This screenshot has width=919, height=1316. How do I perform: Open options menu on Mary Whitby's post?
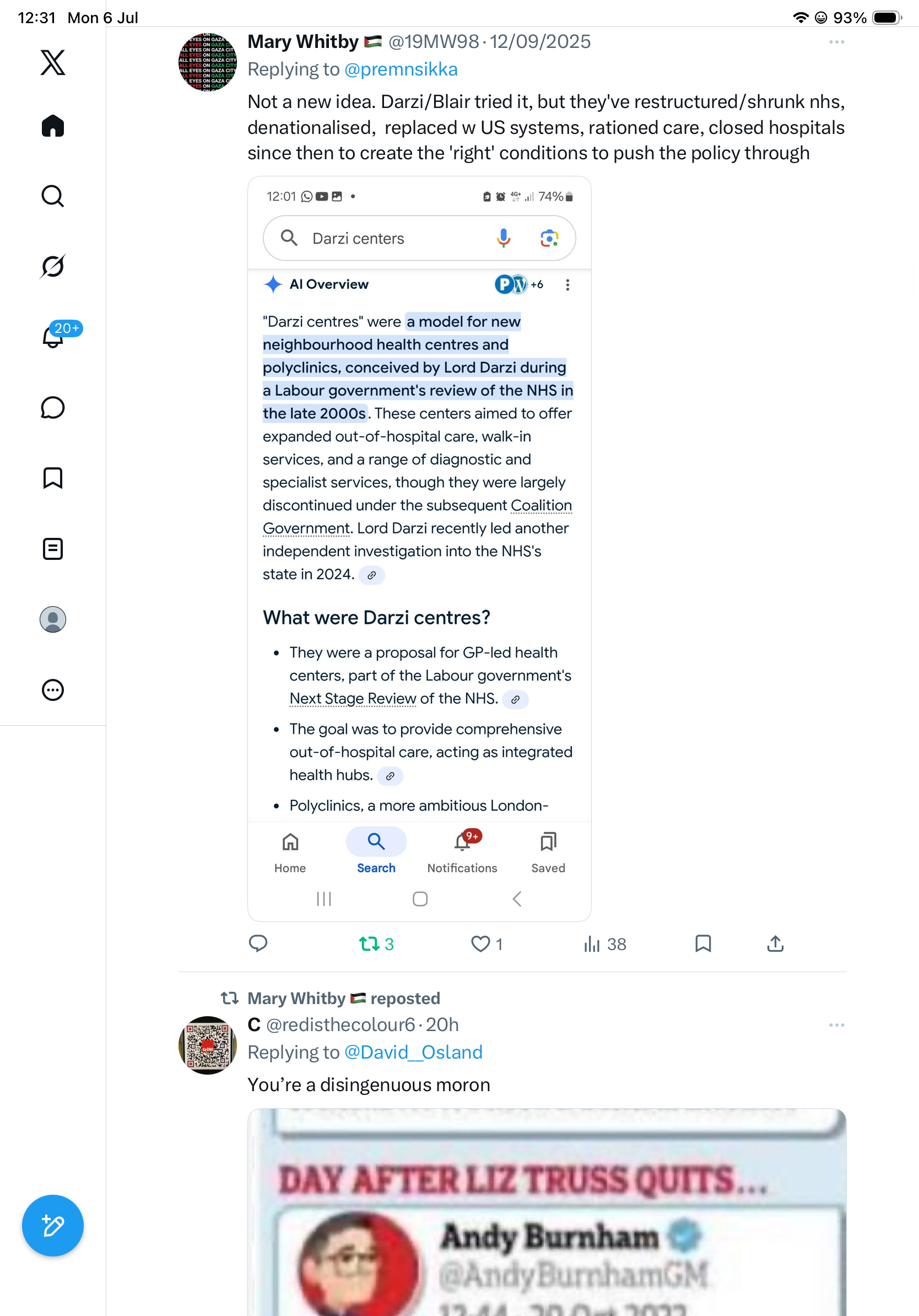pyautogui.click(x=836, y=42)
